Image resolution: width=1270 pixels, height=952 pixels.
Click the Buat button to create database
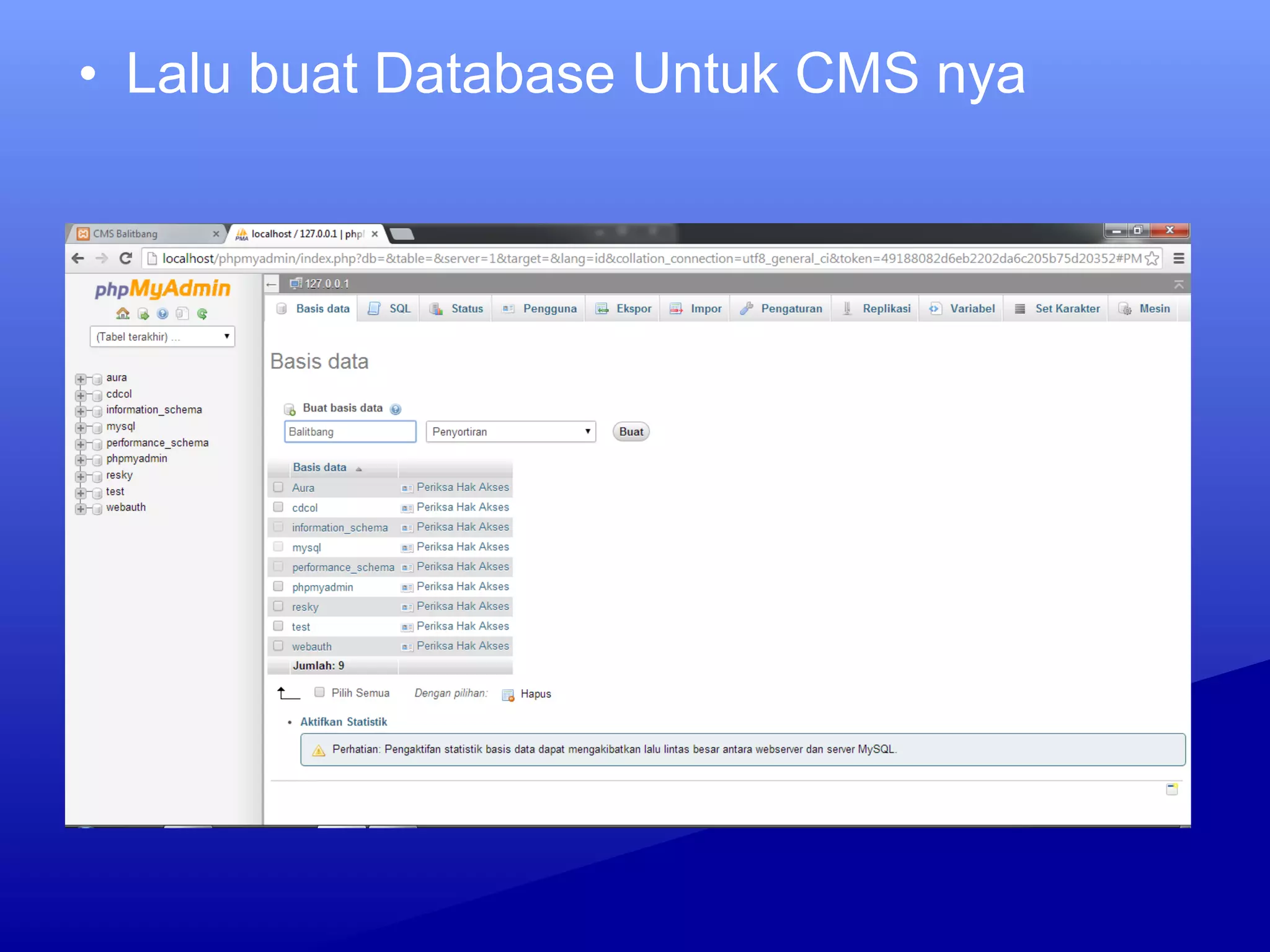pos(631,431)
